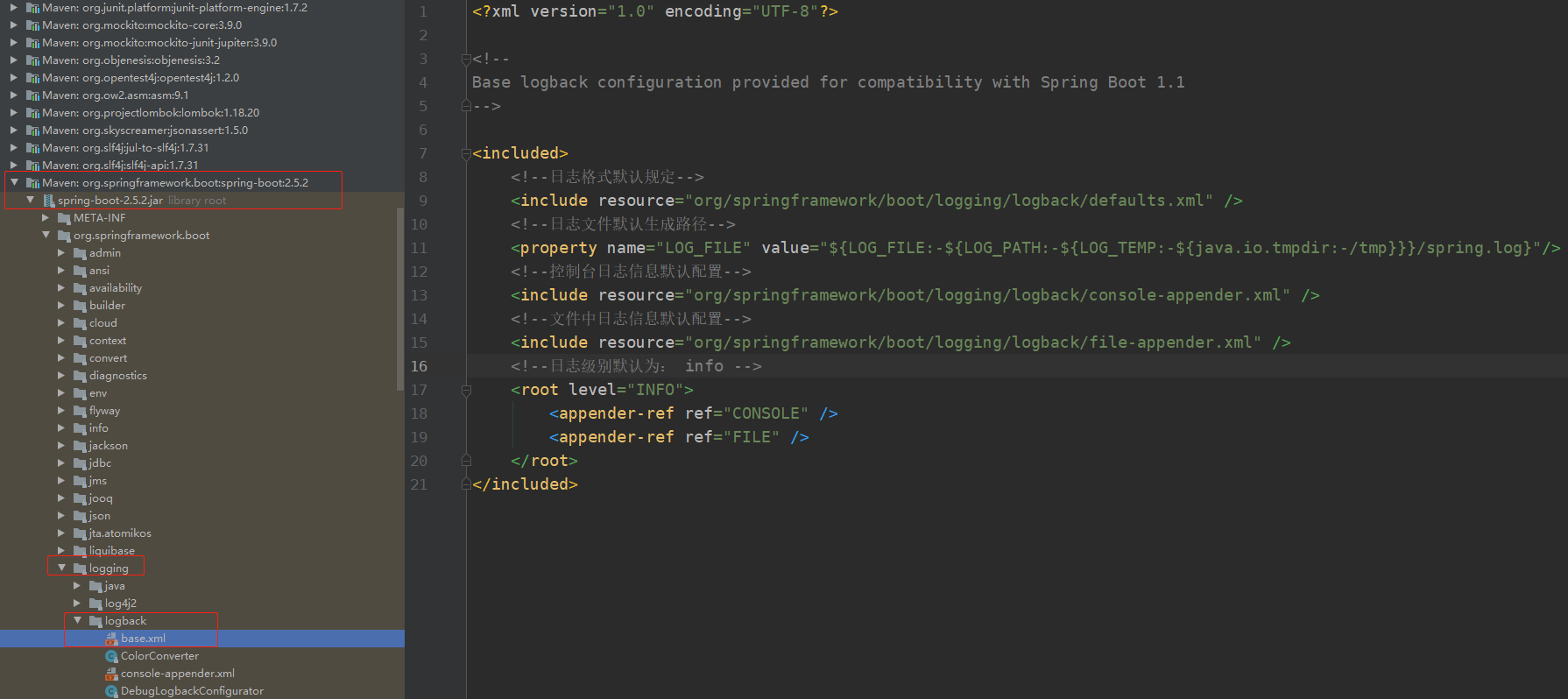The image size is (1568, 699).
Task: Select the convert package
Action: tap(108, 357)
